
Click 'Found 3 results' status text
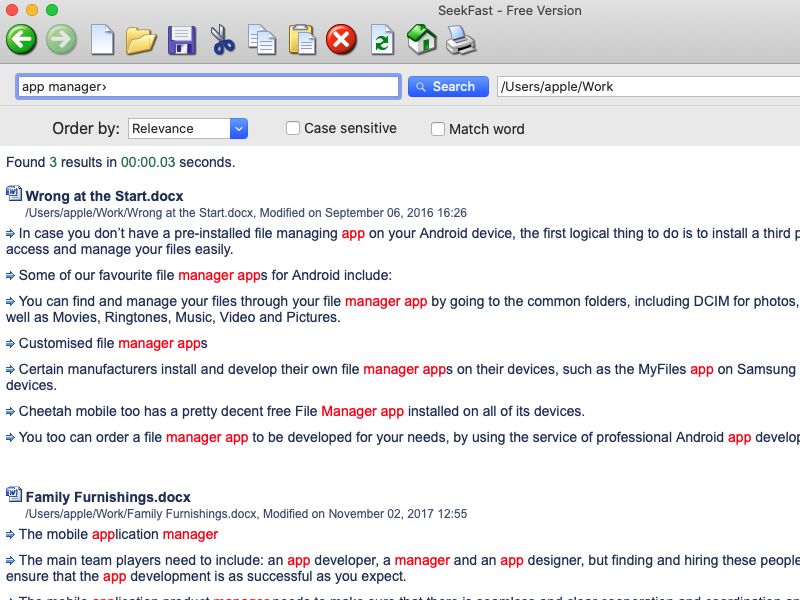click(120, 162)
